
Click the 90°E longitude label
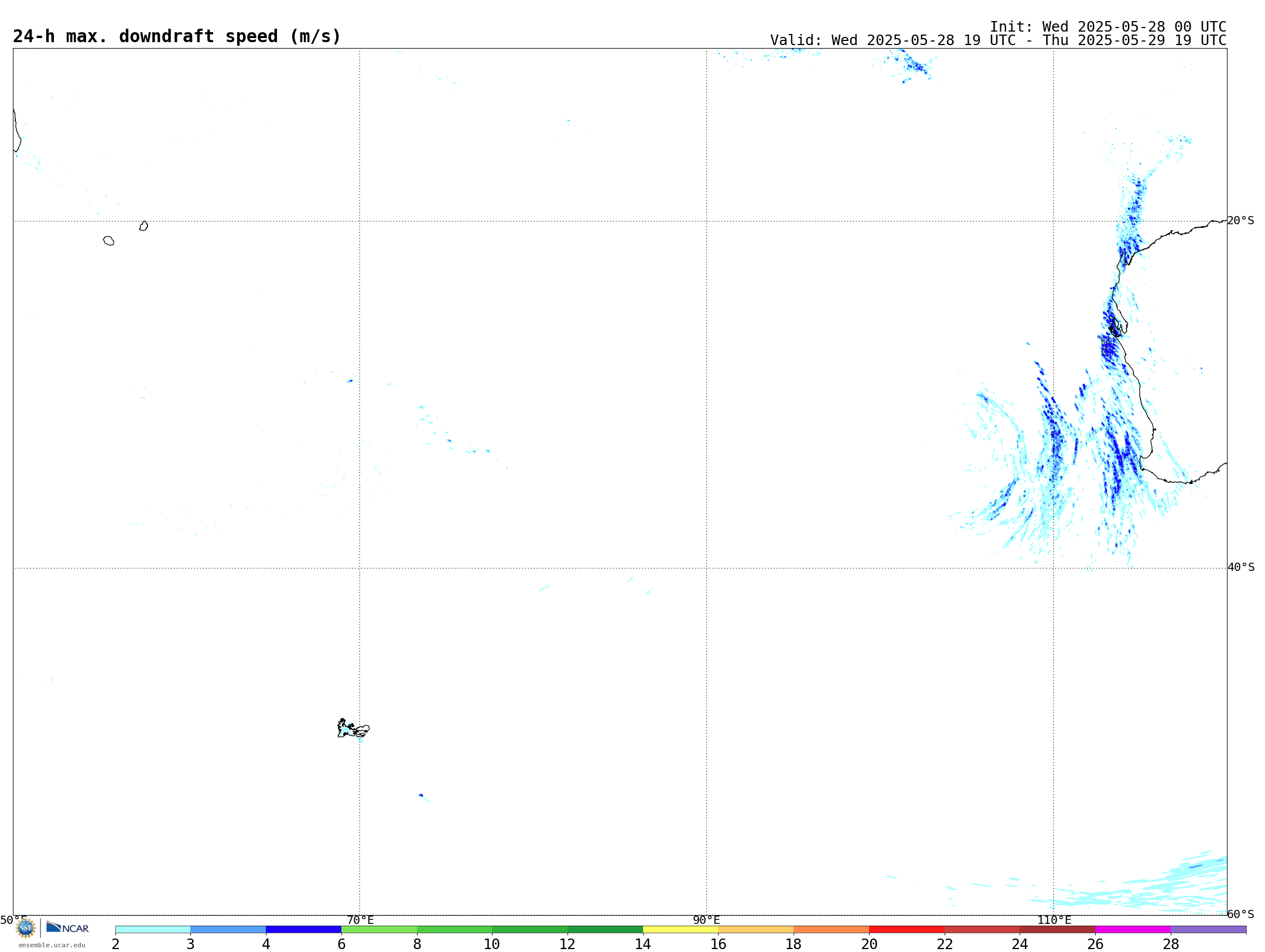point(706,920)
